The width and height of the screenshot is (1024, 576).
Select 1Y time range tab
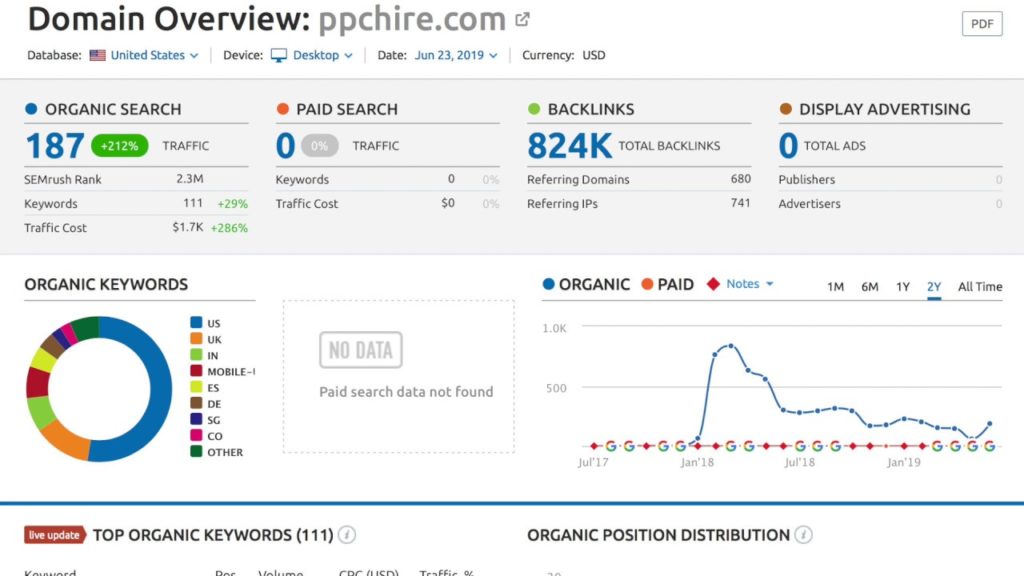pyautogui.click(x=903, y=286)
